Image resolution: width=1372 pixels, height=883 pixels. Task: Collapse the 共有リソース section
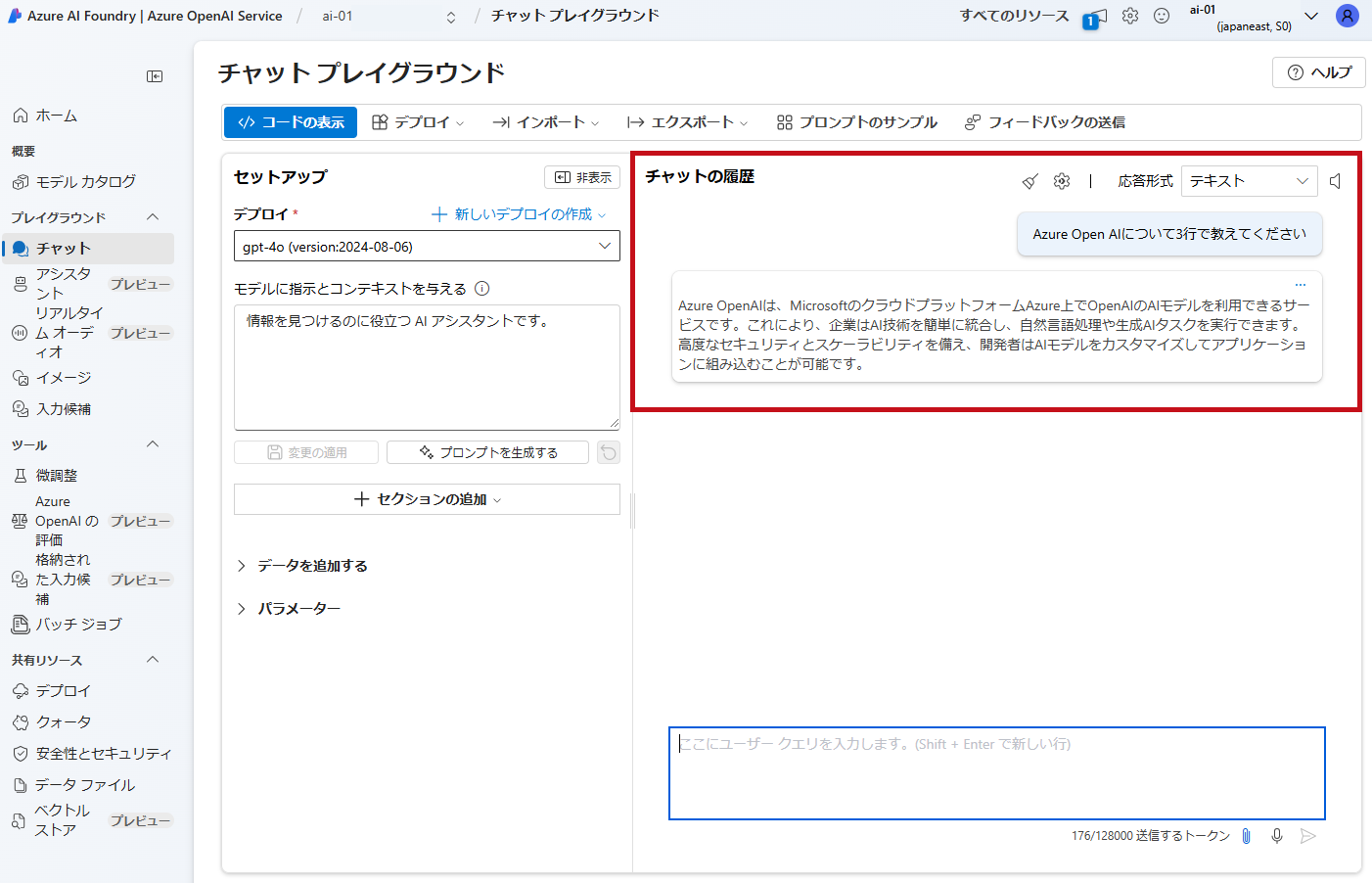[153, 660]
